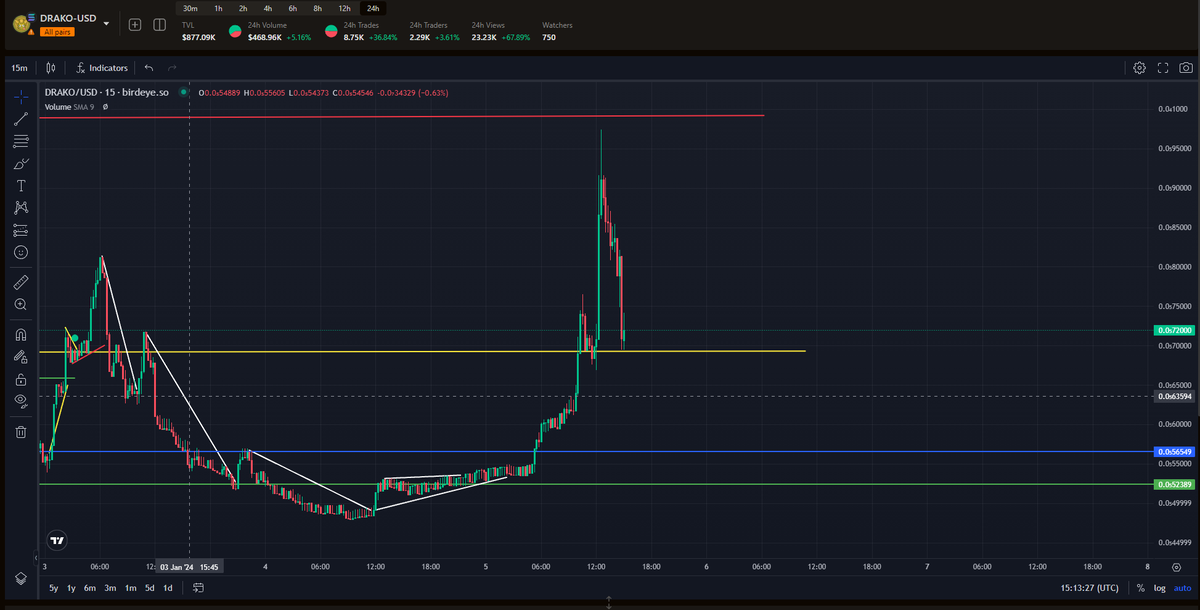
Task: Select the 4h stats timeframe tab
Action: (267, 8)
